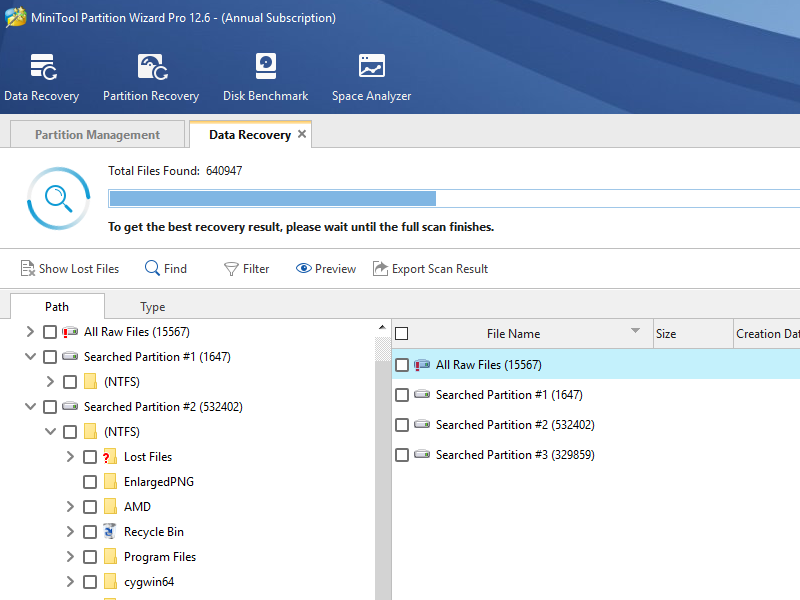Open the Data Recovery tool icon
Screen dimensions: 800x600
[x=41, y=67]
